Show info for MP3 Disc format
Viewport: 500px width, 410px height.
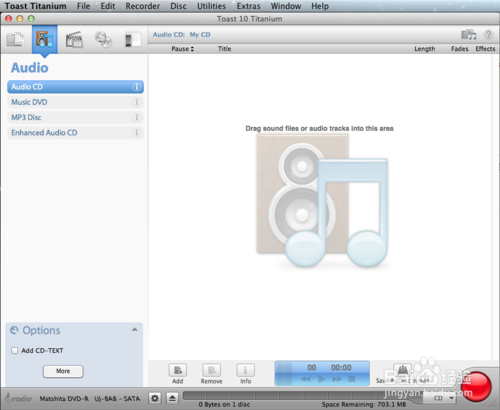136,117
